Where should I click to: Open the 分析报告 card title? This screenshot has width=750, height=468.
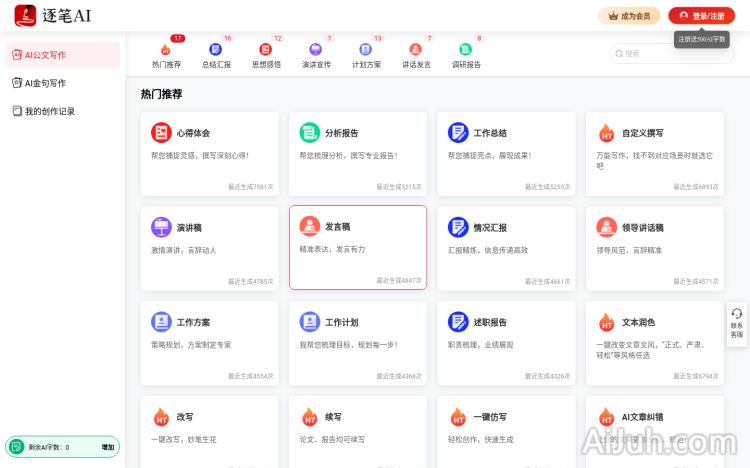point(342,133)
